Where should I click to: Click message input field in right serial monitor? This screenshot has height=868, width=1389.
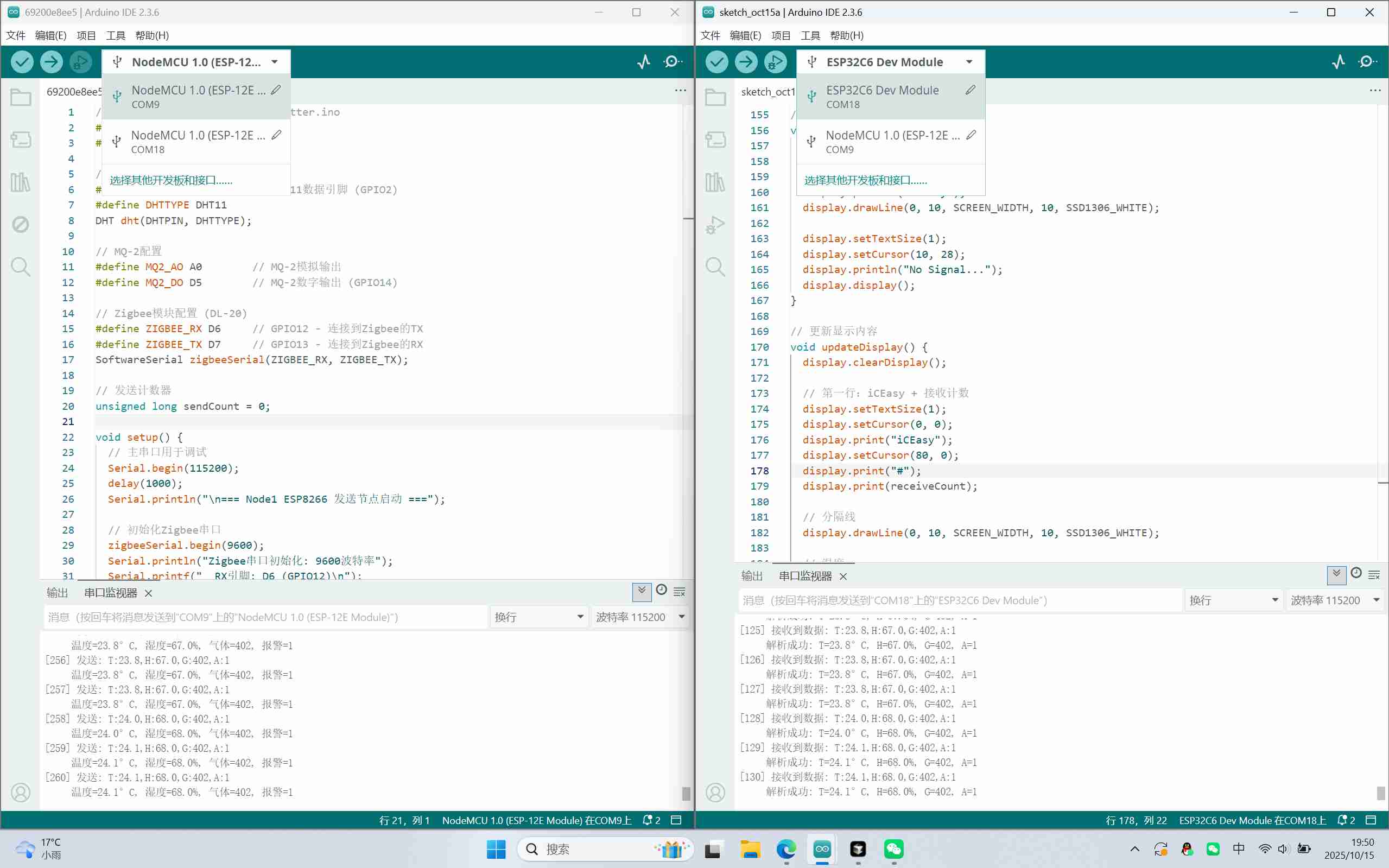(959, 600)
